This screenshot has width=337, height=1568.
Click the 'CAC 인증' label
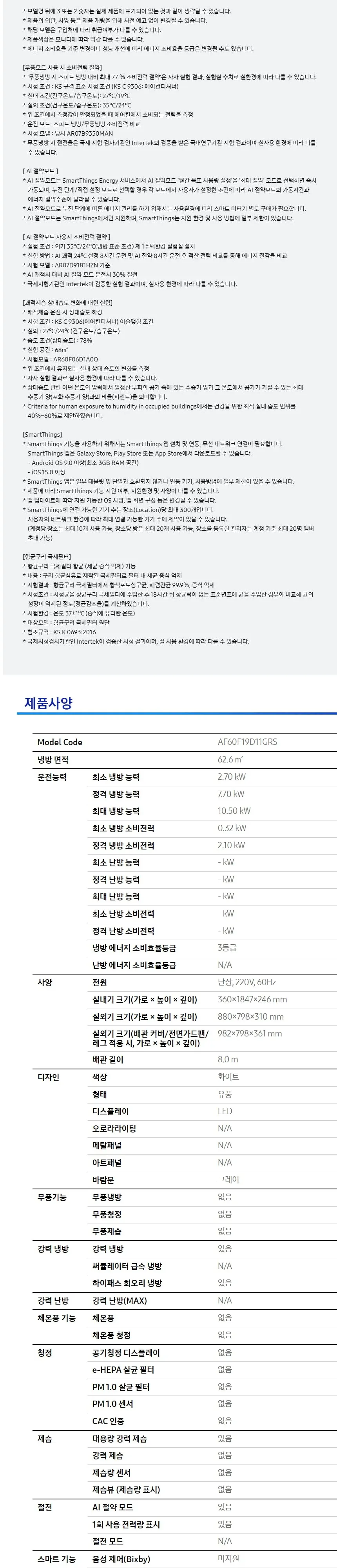pyautogui.click(x=108, y=1421)
